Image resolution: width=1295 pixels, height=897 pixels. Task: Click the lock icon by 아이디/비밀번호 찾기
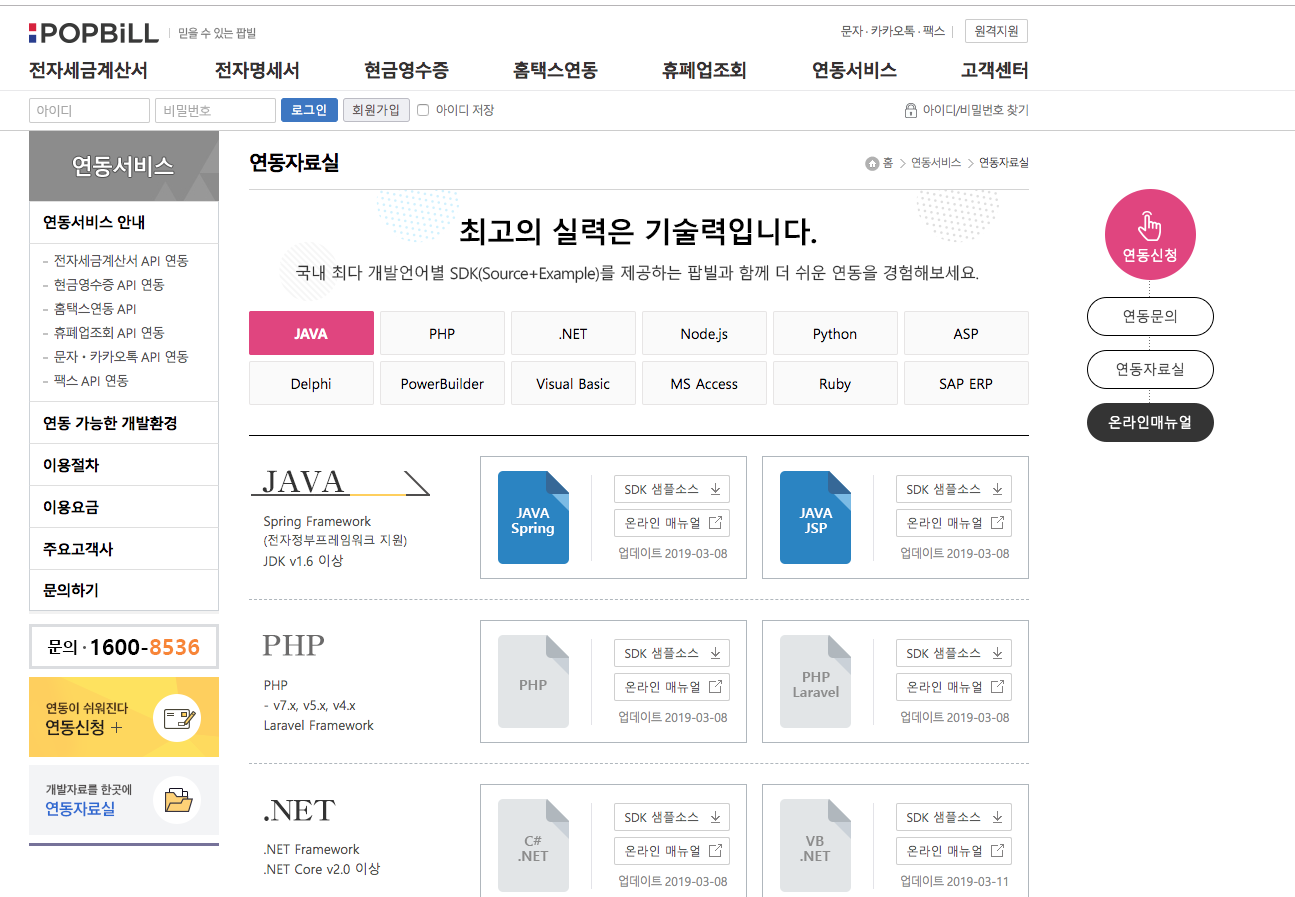pyautogui.click(x=910, y=110)
